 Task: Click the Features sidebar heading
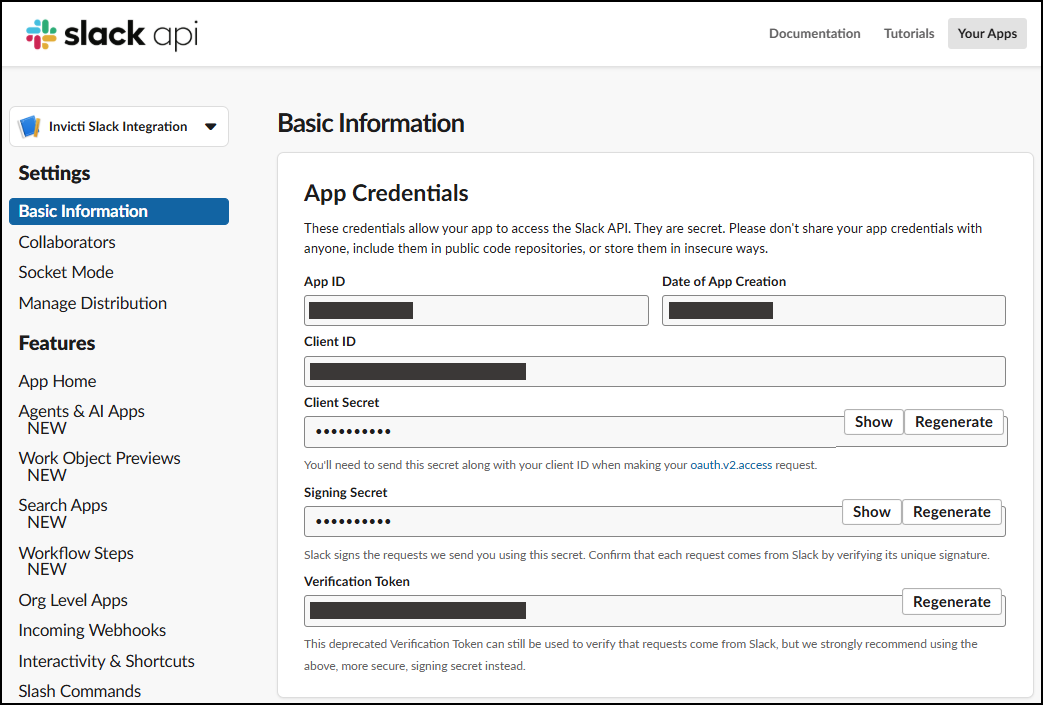[57, 343]
